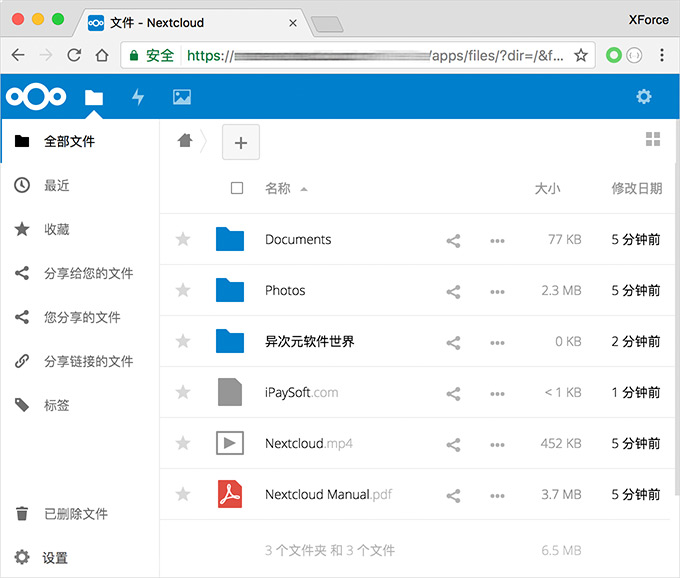Click the 文件 - Nextcloud browser tab
Viewport: 680px width, 578px height.
(193, 23)
